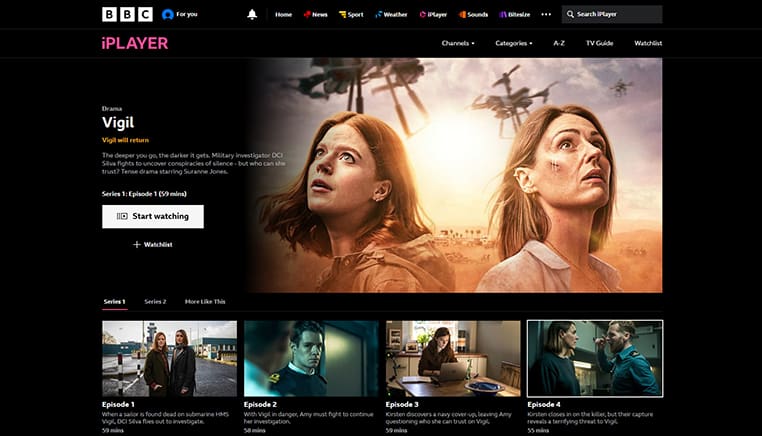Switch to the Series 2 tab

[155, 301]
